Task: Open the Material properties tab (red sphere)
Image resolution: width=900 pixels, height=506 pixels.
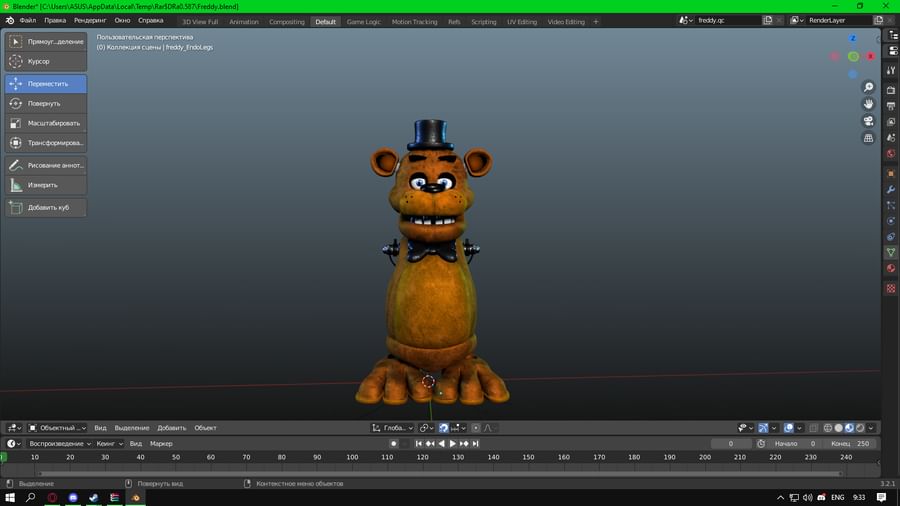Action: tap(891, 268)
